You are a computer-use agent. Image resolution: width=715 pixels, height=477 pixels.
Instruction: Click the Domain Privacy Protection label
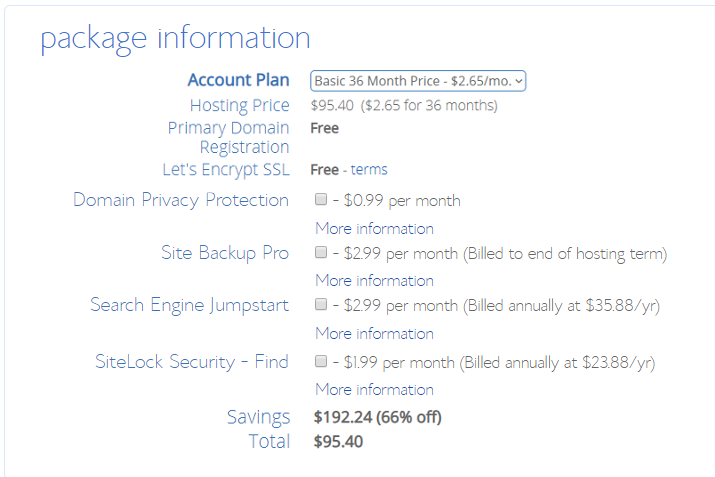(181, 200)
